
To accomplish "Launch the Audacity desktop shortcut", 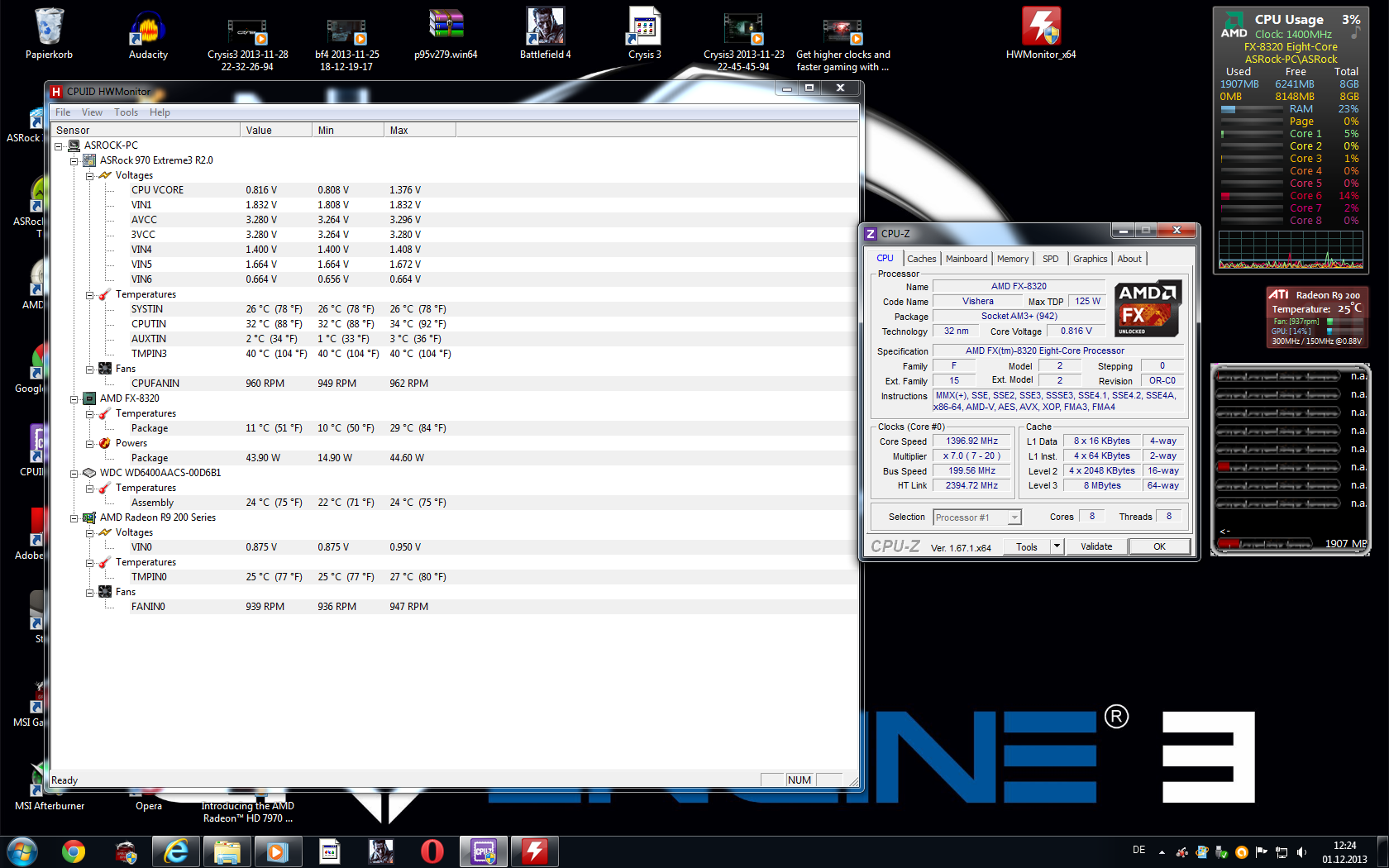I will point(148,35).
